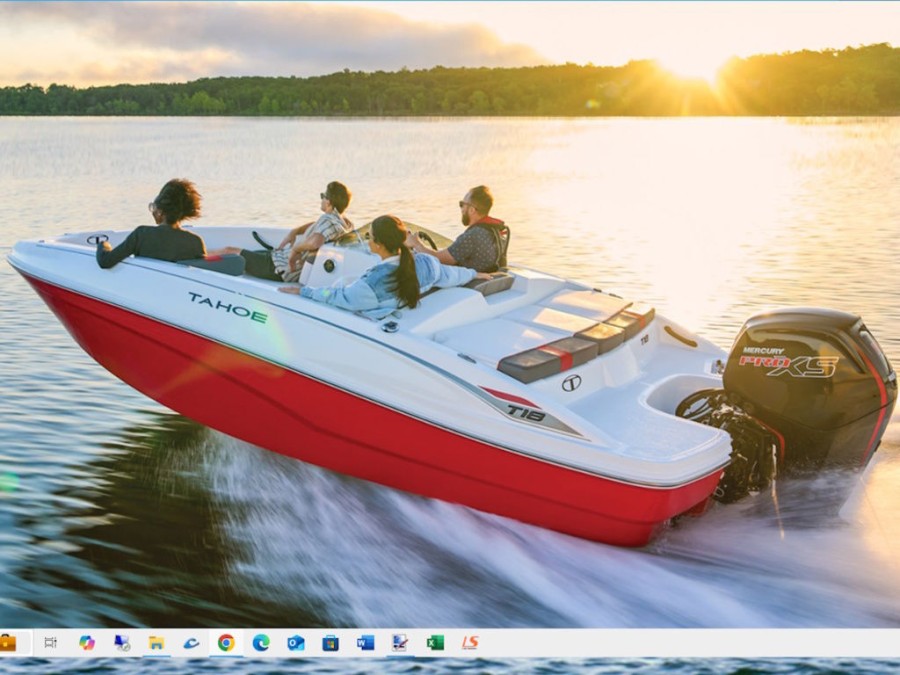The height and width of the screenshot is (675, 900).
Task: Click the TAHOE lettering on the boat hull
Action: point(228,308)
